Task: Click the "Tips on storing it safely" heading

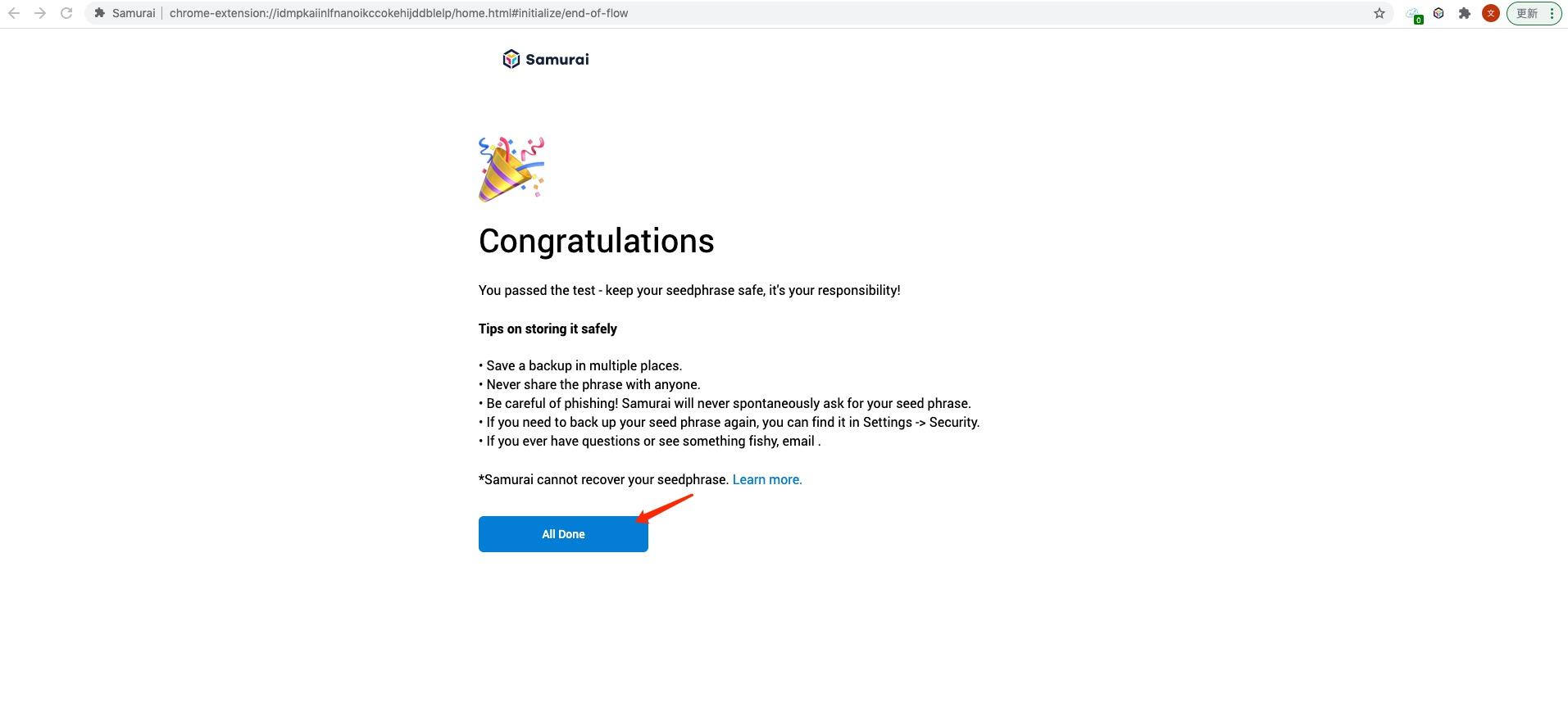Action: tap(548, 329)
